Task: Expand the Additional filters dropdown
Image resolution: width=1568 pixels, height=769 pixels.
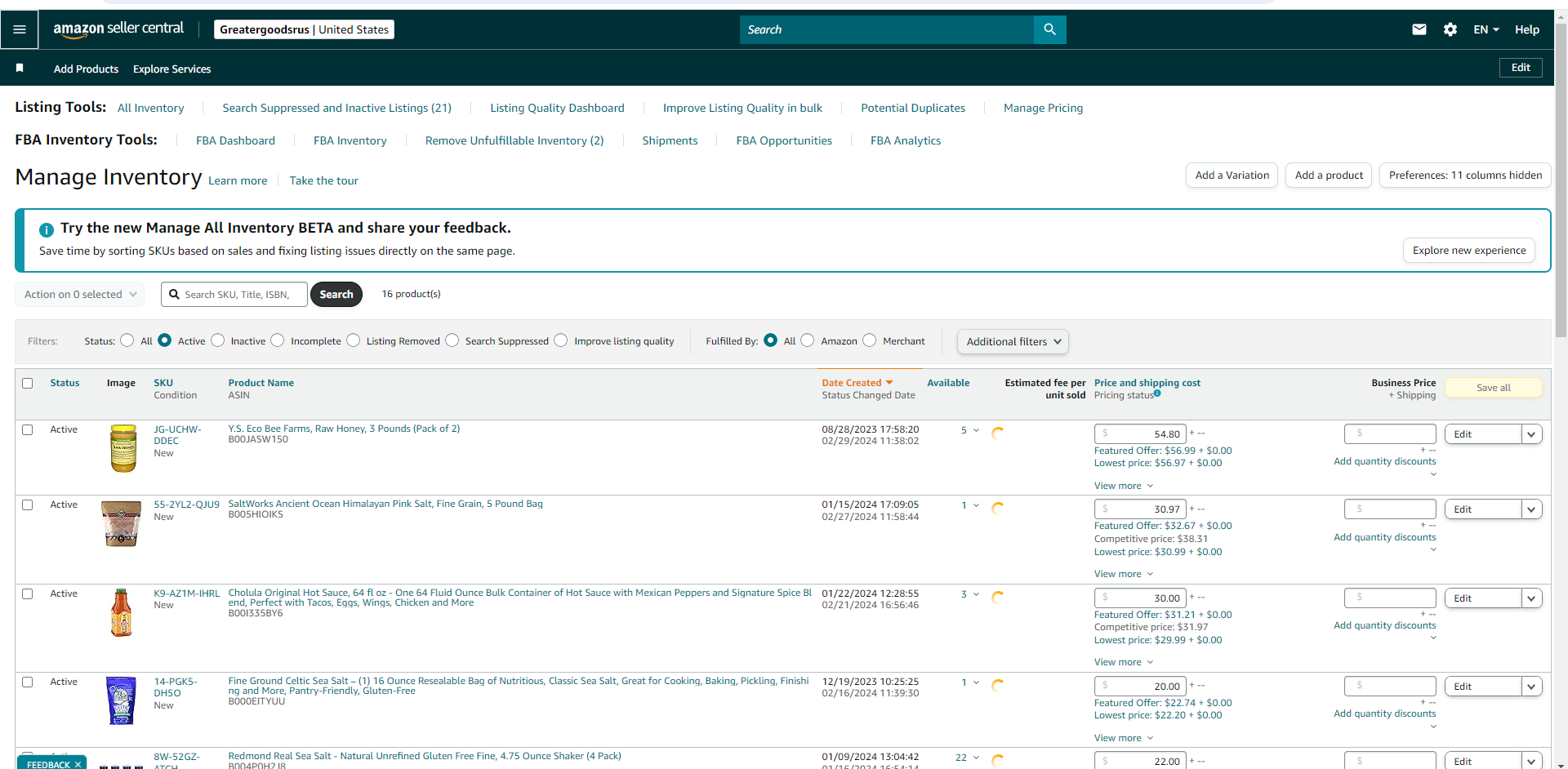Action: pos(1013,341)
